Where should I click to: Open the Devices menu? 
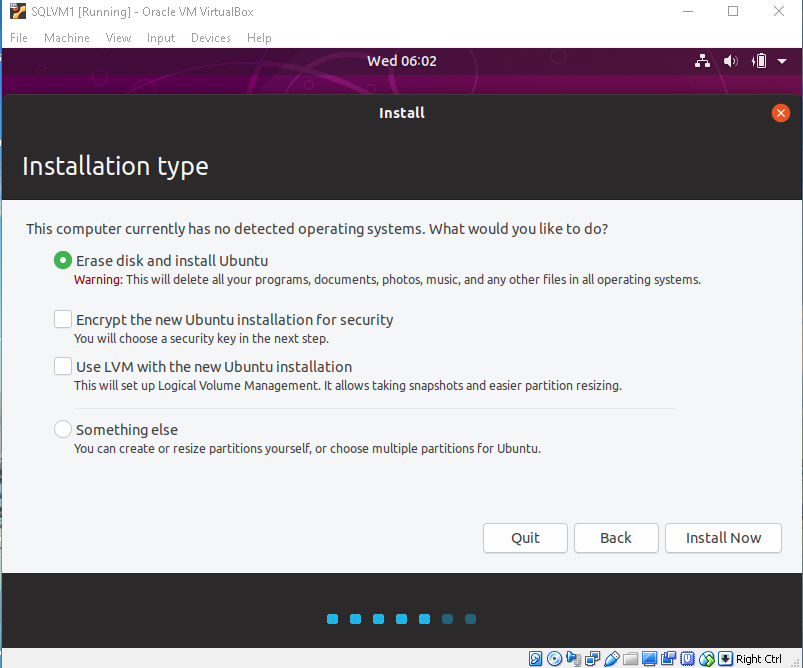click(210, 38)
